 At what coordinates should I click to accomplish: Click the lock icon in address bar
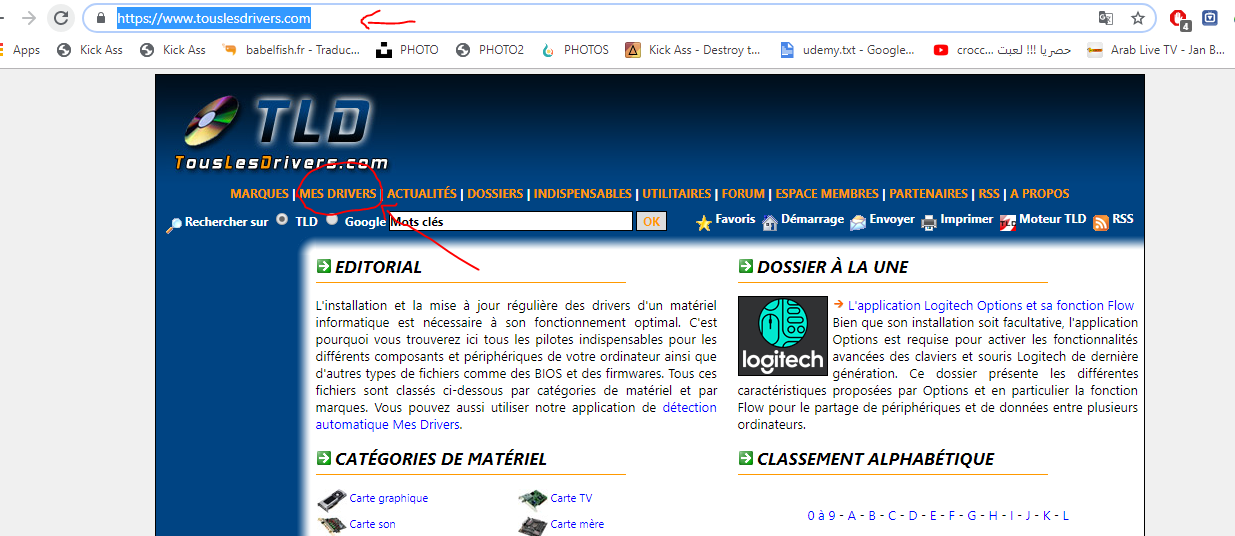100,18
